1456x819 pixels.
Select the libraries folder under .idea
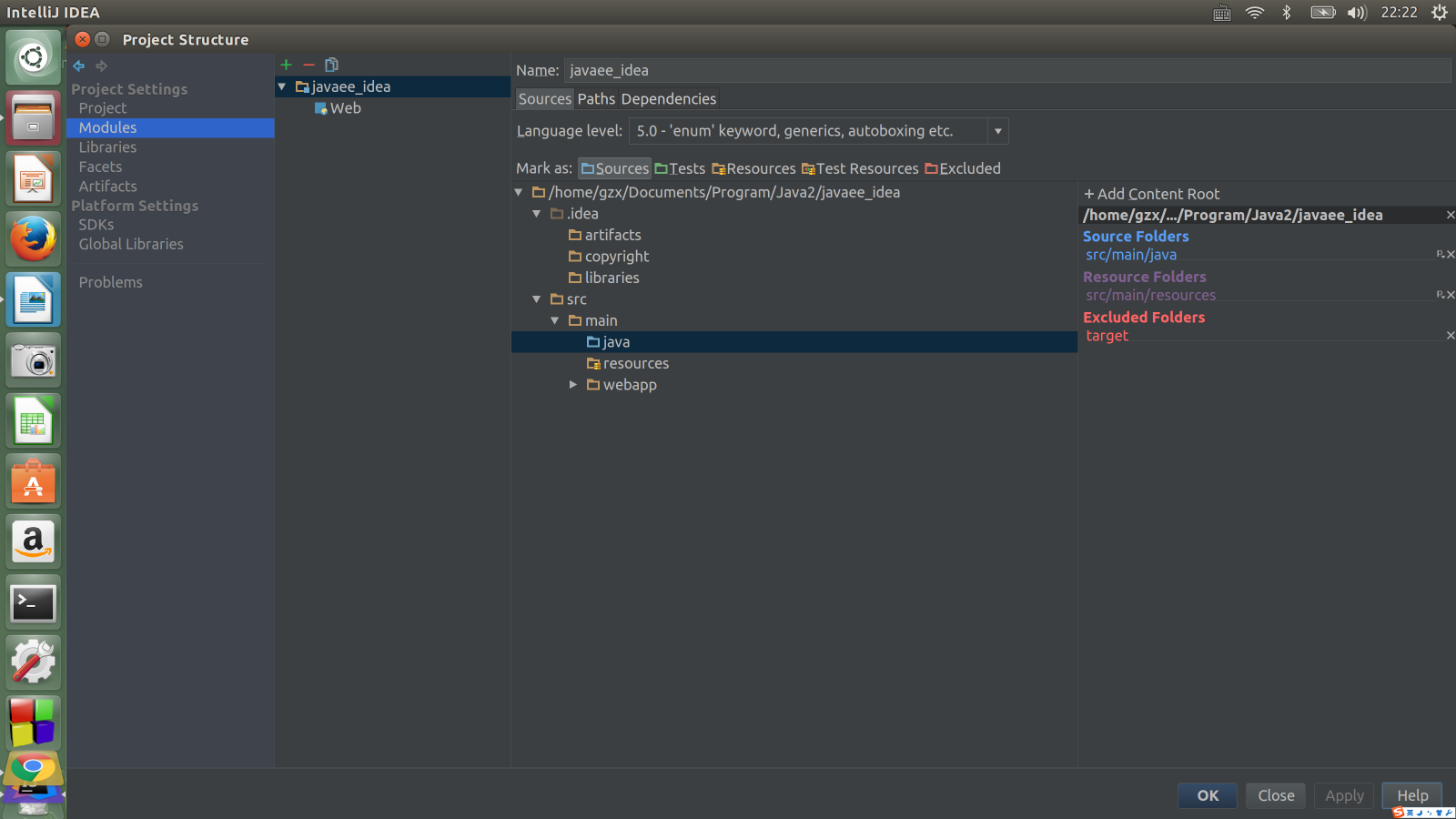(x=604, y=278)
